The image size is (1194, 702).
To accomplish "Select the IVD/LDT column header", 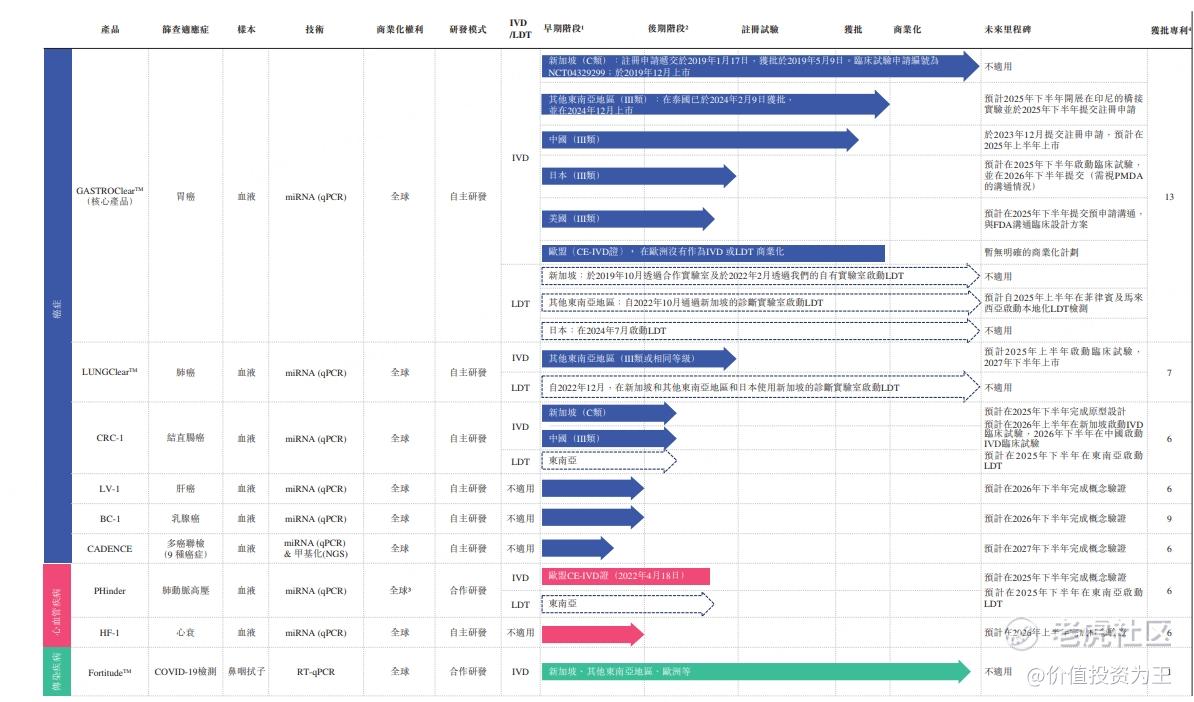I will (519, 25).
